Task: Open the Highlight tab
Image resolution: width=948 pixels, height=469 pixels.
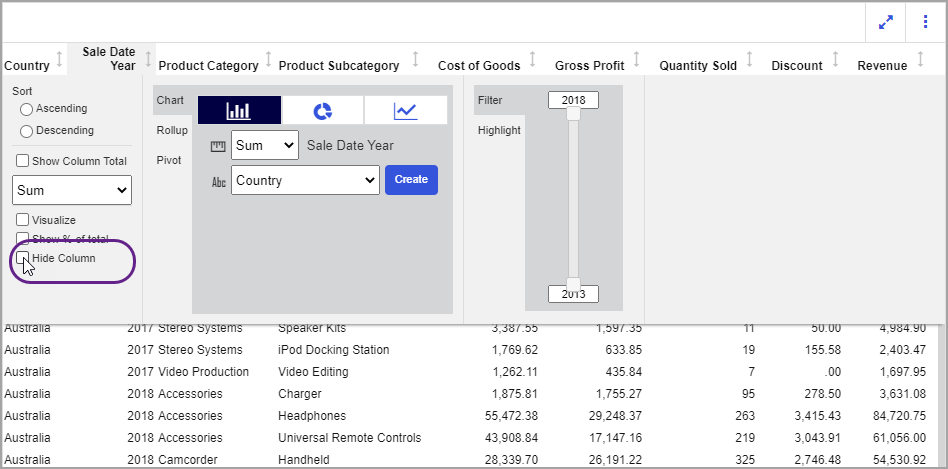Action: [x=499, y=131]
